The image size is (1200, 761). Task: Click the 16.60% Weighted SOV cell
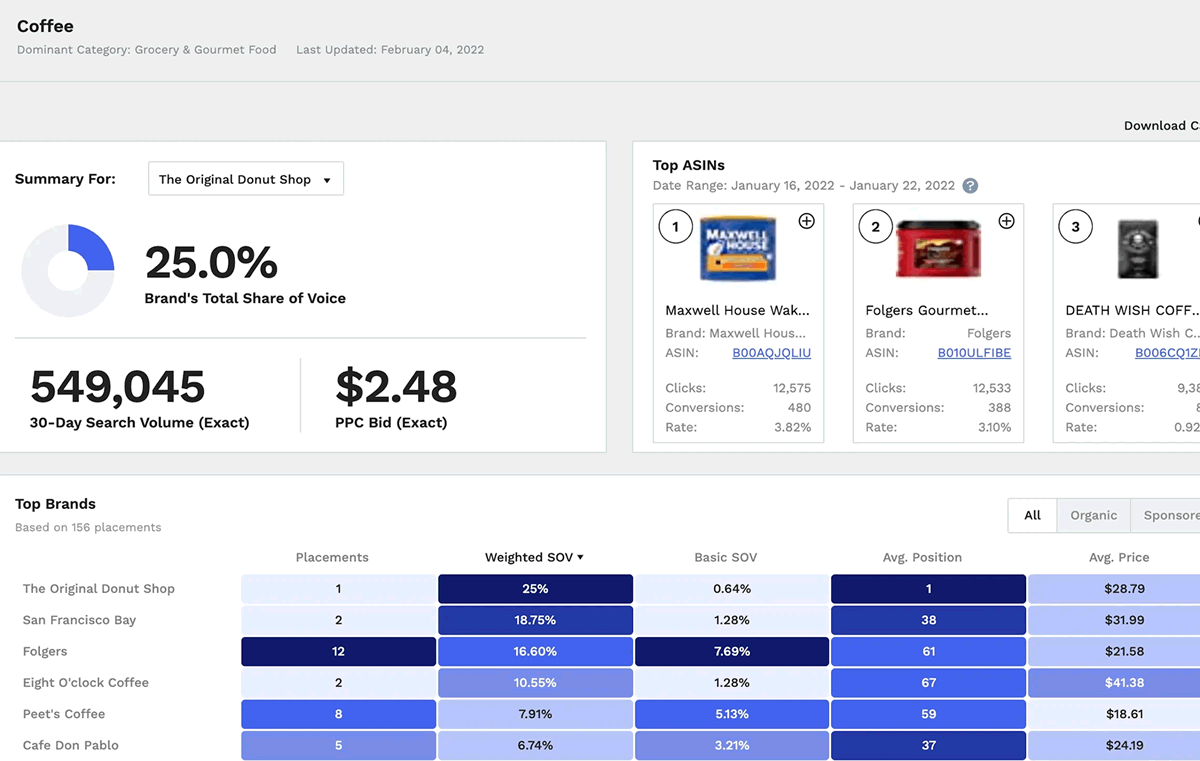pyautogui.click(x=535, y=651)
